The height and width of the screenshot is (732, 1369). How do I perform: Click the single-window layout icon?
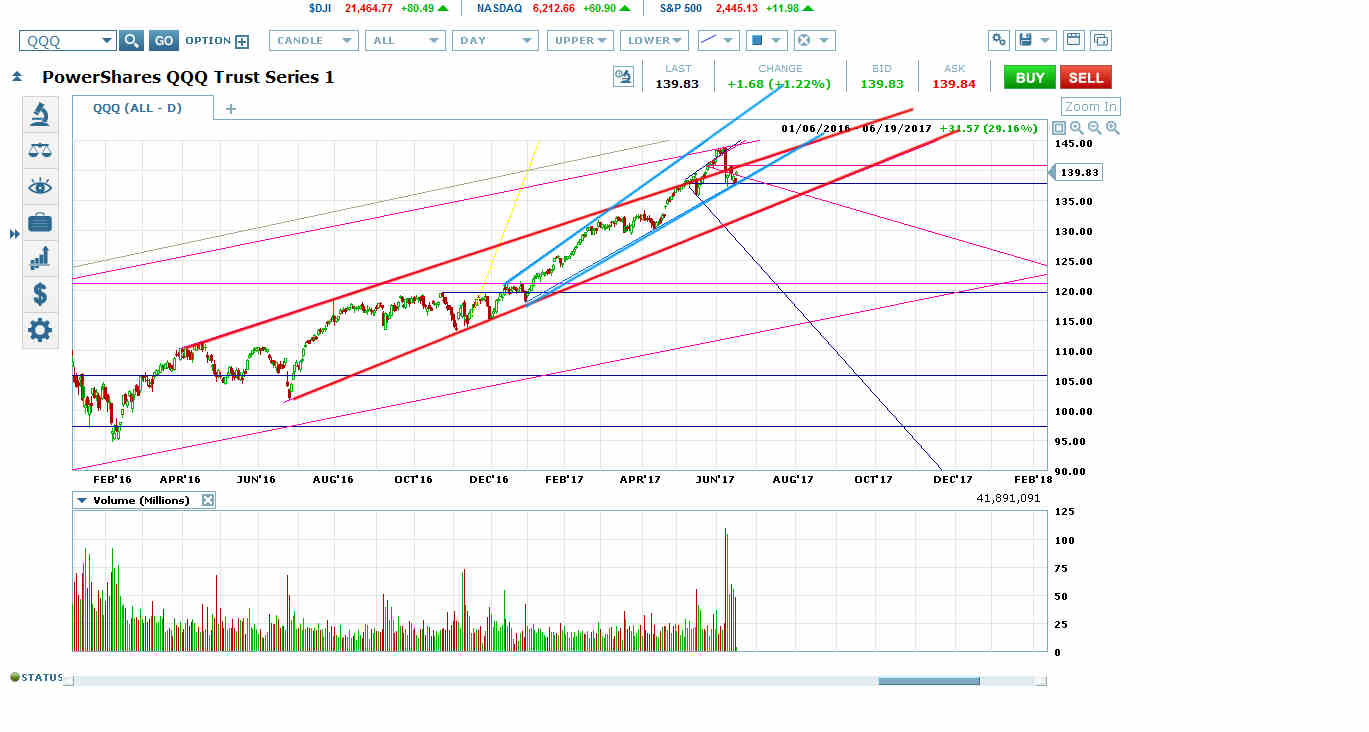tap(1074, 40)
